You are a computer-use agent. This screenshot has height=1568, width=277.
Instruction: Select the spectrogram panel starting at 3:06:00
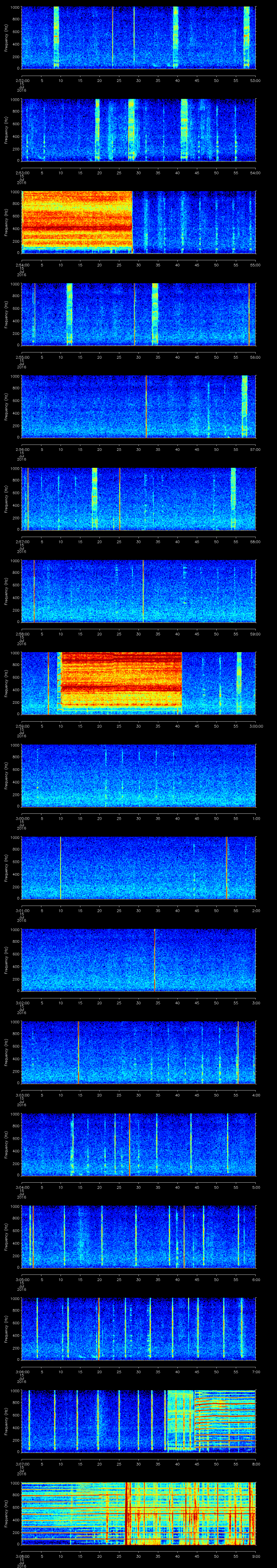pyautogui.click(x=138, y=1328)
